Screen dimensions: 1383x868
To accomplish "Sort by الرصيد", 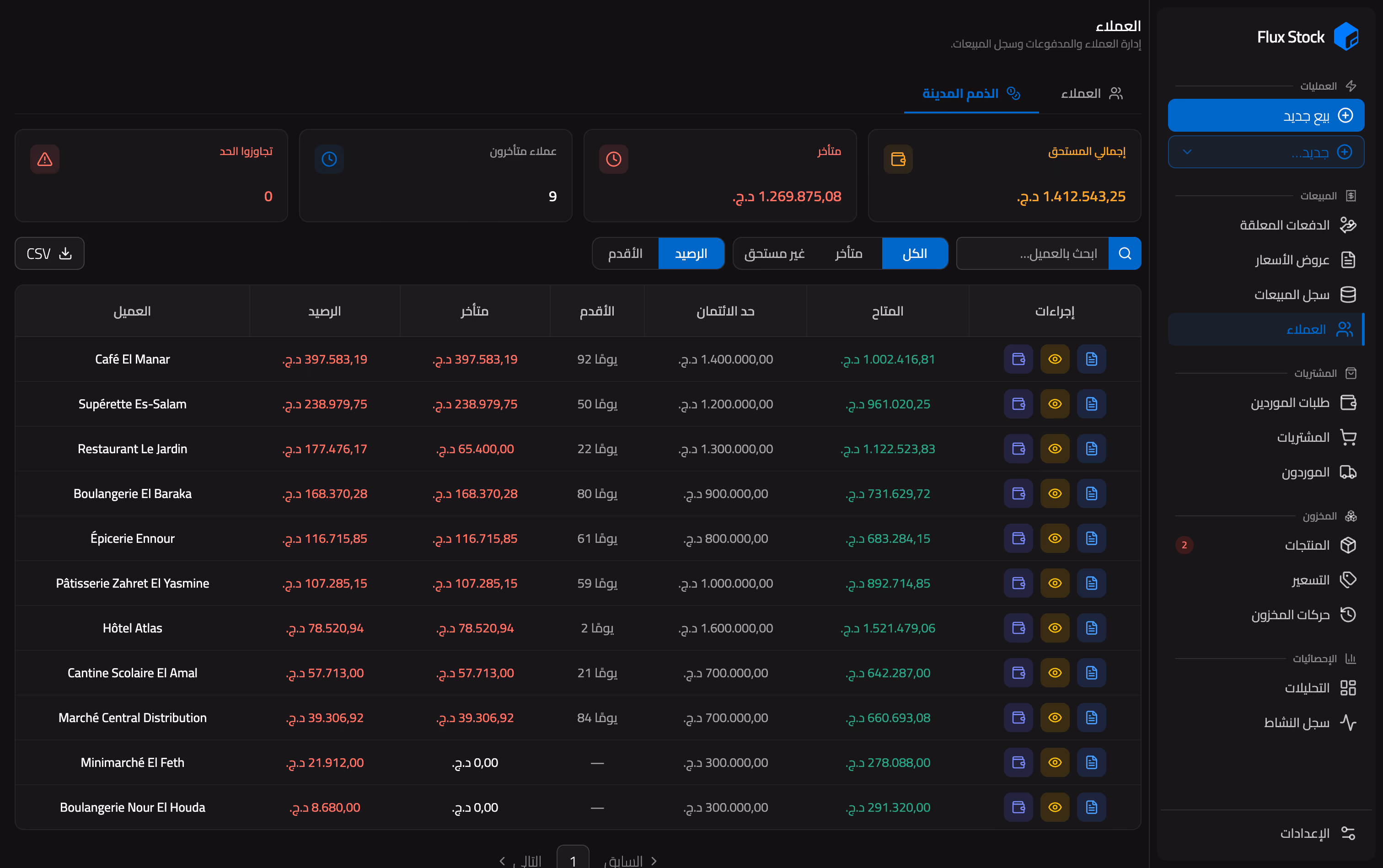I will [691, 253].
